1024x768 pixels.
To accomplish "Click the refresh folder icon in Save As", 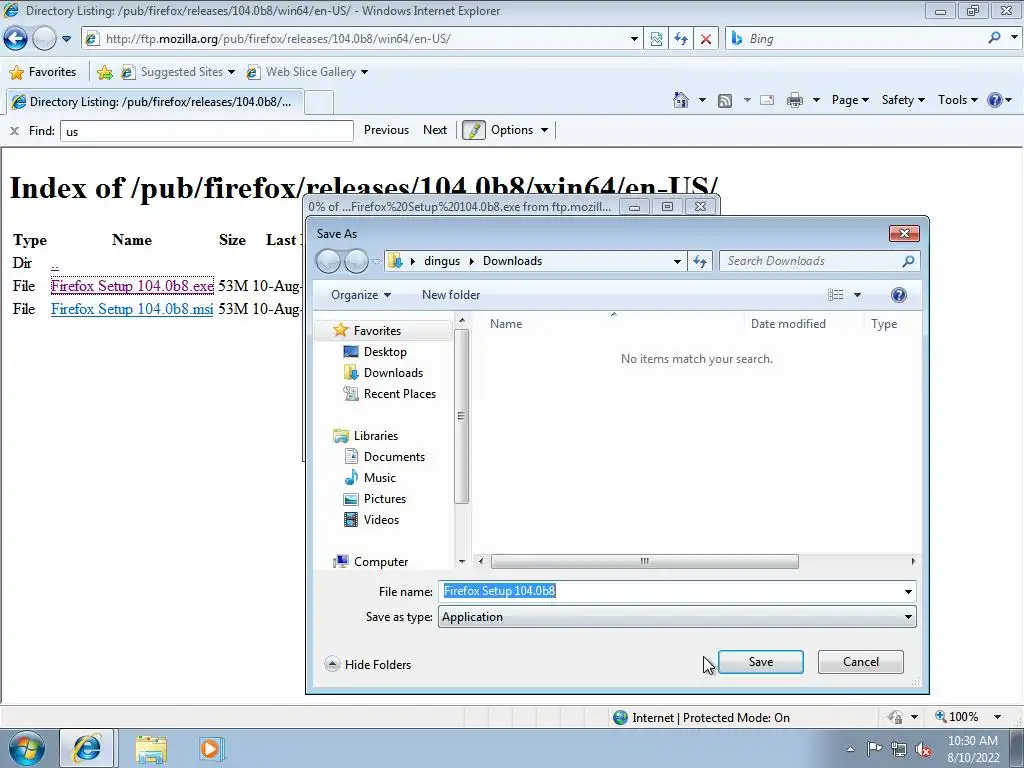I will click(x=700, y=261).
